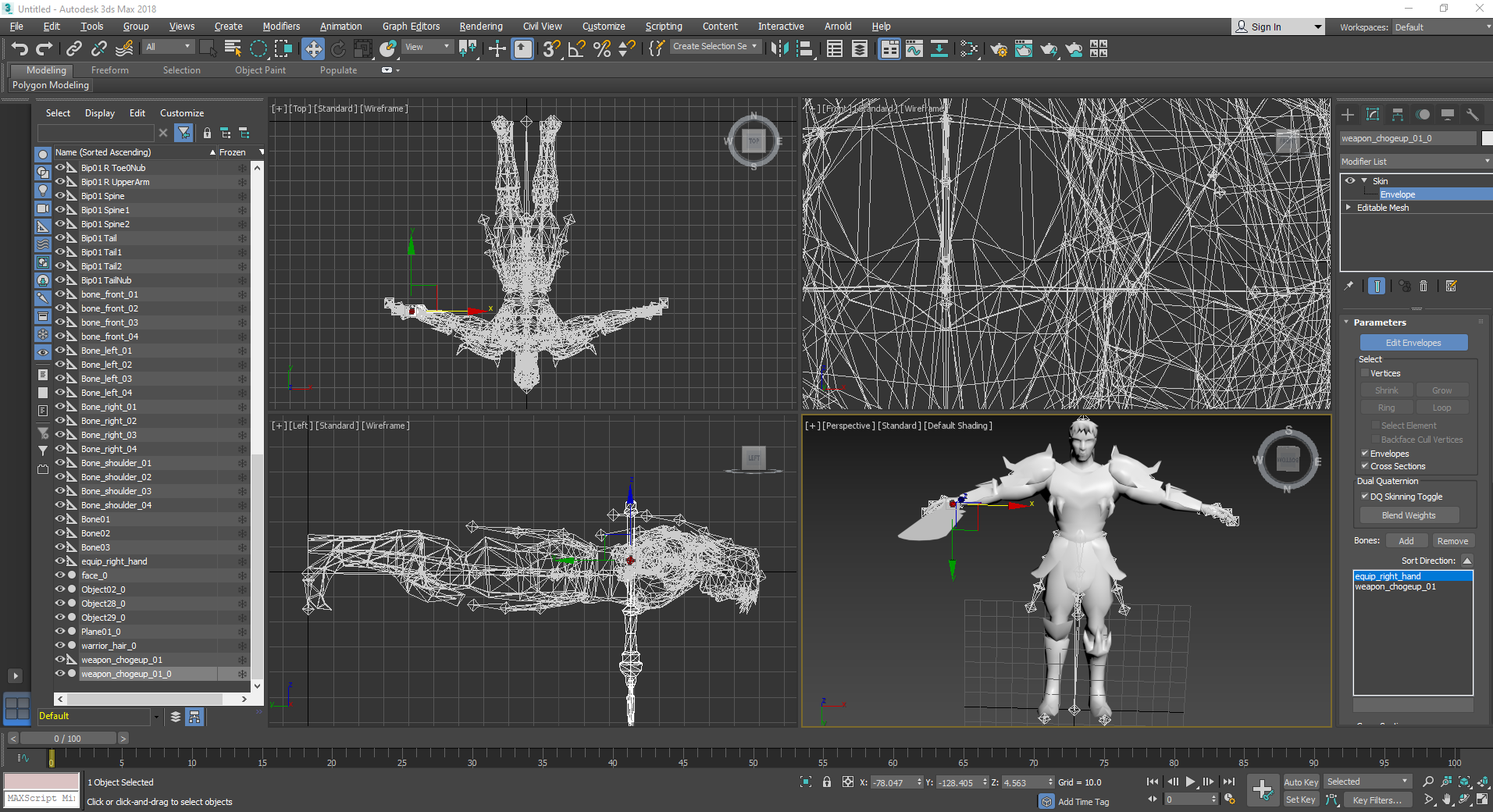Screen dimensions: 1493x812
Task: Enable the Vertices checkbox
Action: pyautogui.click(x=1365, y=373)
